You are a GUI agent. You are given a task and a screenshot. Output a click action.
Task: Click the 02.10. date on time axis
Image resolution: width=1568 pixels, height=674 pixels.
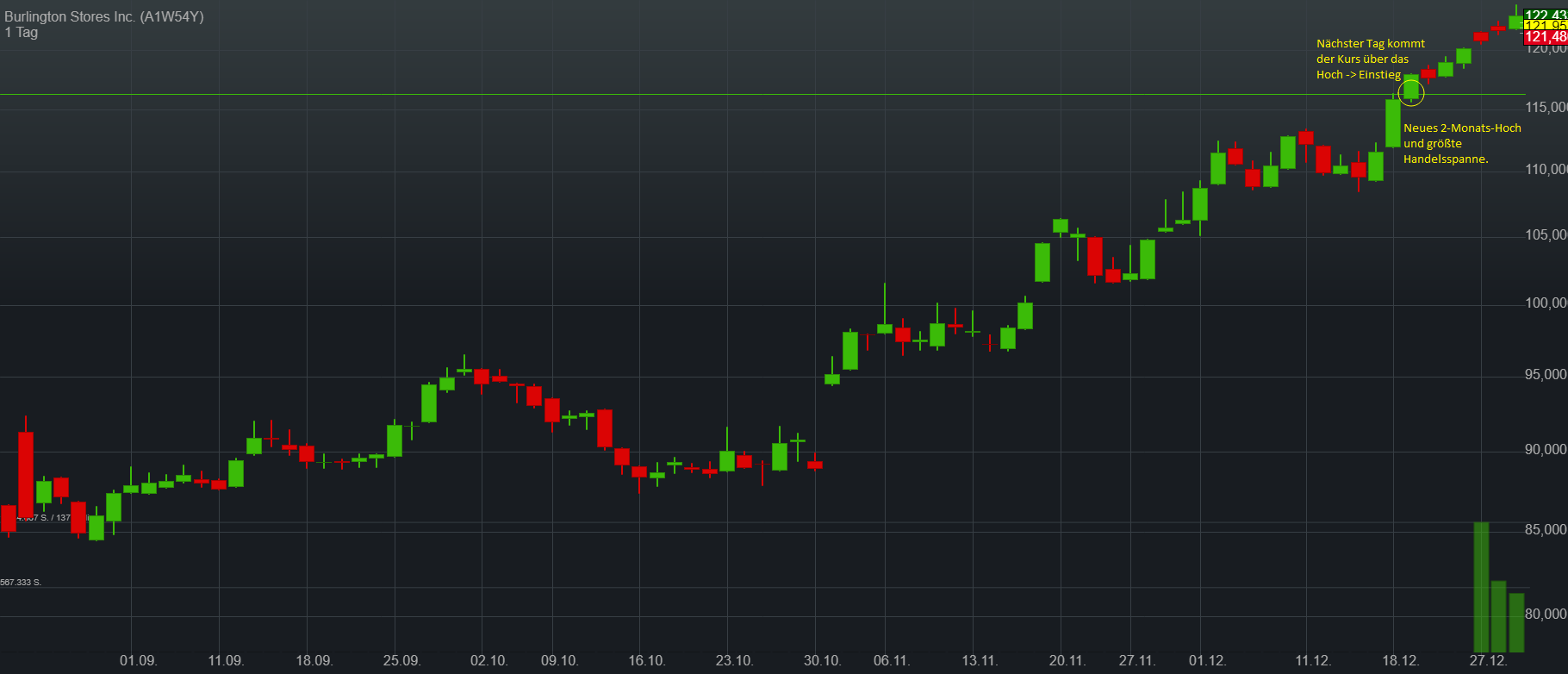click(488, 660)
